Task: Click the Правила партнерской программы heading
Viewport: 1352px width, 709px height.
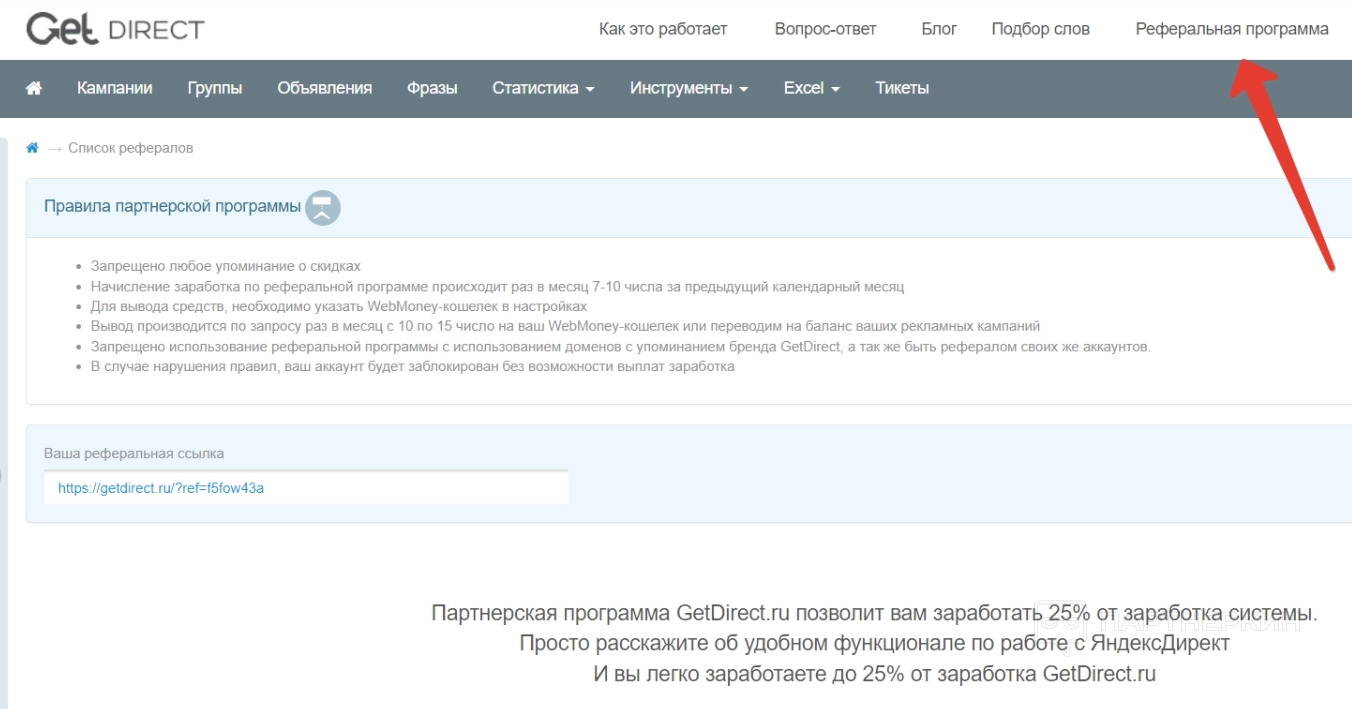Action: pyautogui.click(x=172, y=206)
